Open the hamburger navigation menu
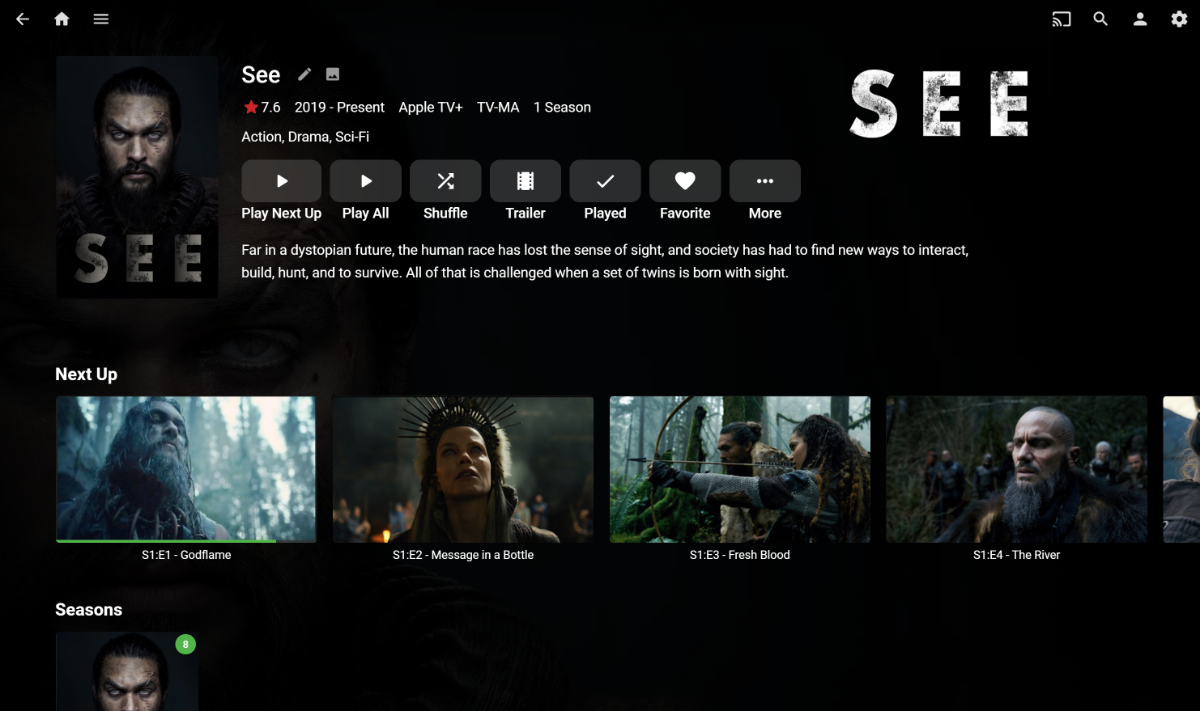Image resolution: width=1200 pixels, height=711 pixels. [x=101, y=19]
